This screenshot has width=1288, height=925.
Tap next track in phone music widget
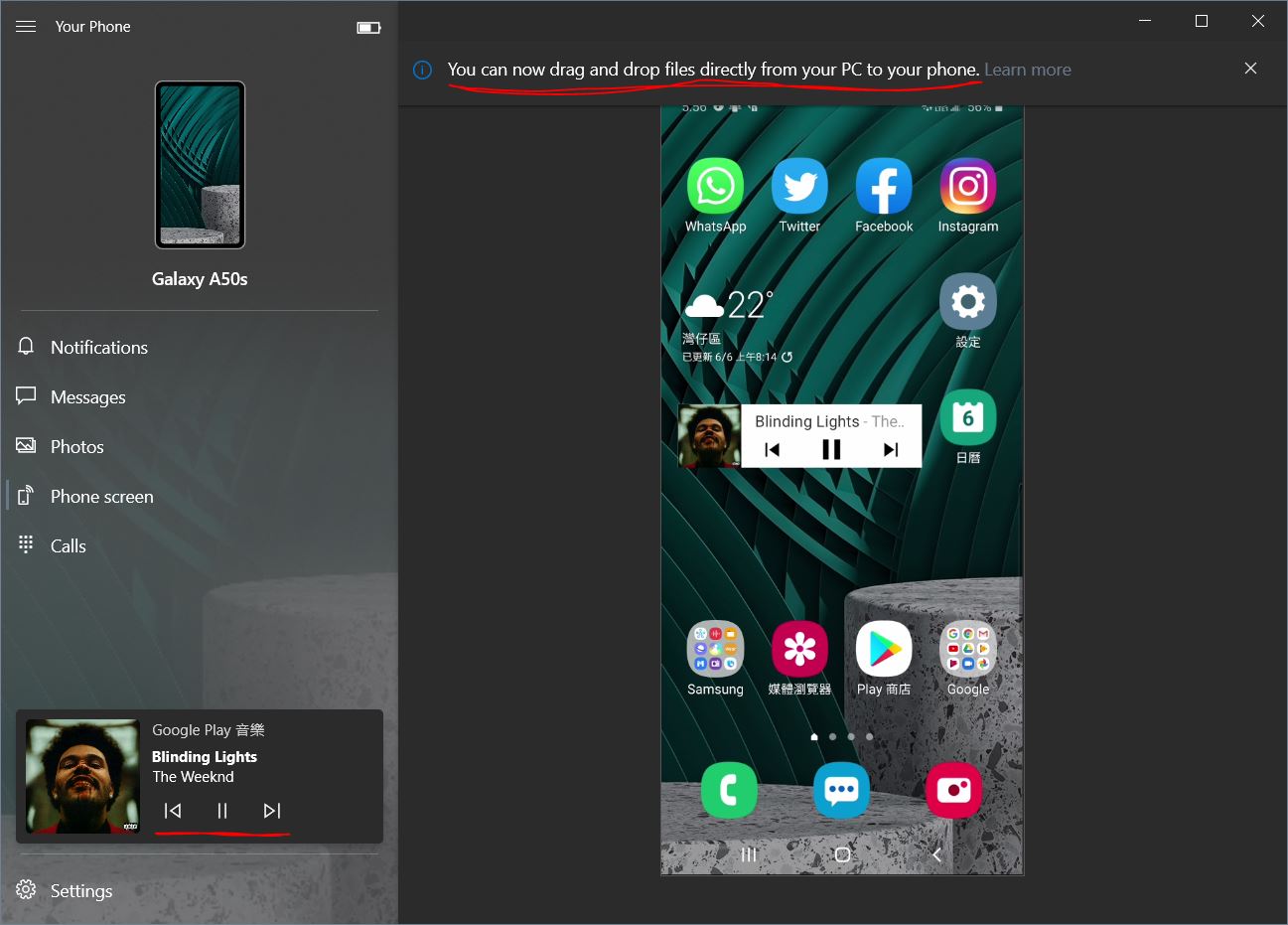(x=891, y=450)
